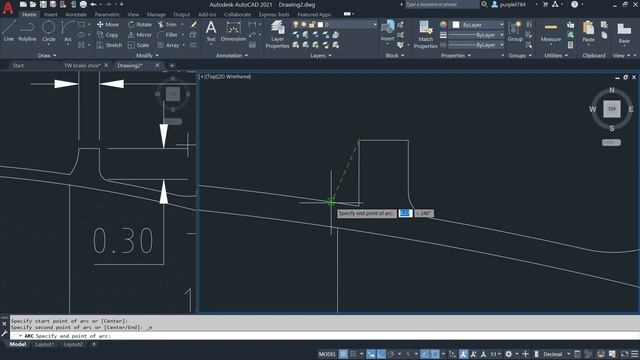Click the Trim tool
640x360 pixels.
coord(167,24)
